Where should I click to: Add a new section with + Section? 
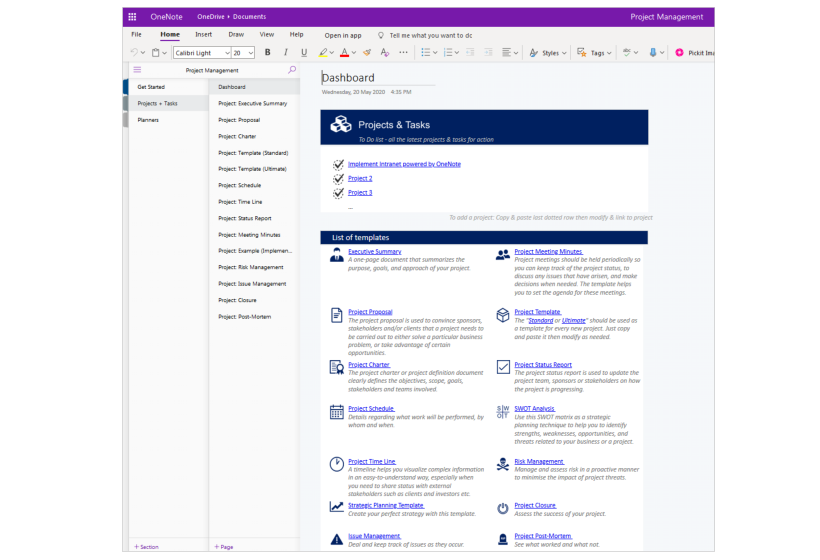point(146,546)
